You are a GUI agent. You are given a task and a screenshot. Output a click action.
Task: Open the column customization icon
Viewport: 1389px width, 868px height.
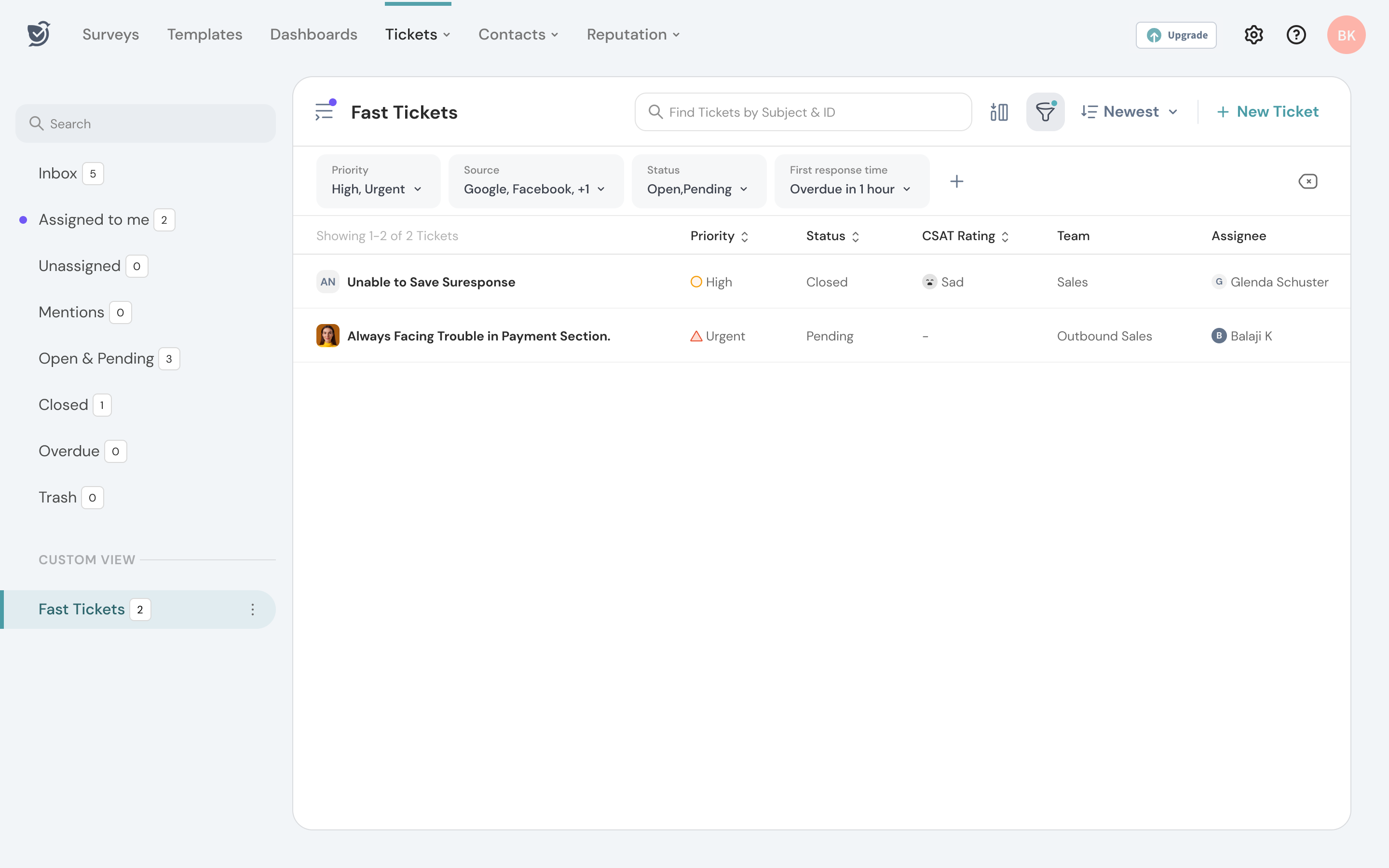[999, 112]
